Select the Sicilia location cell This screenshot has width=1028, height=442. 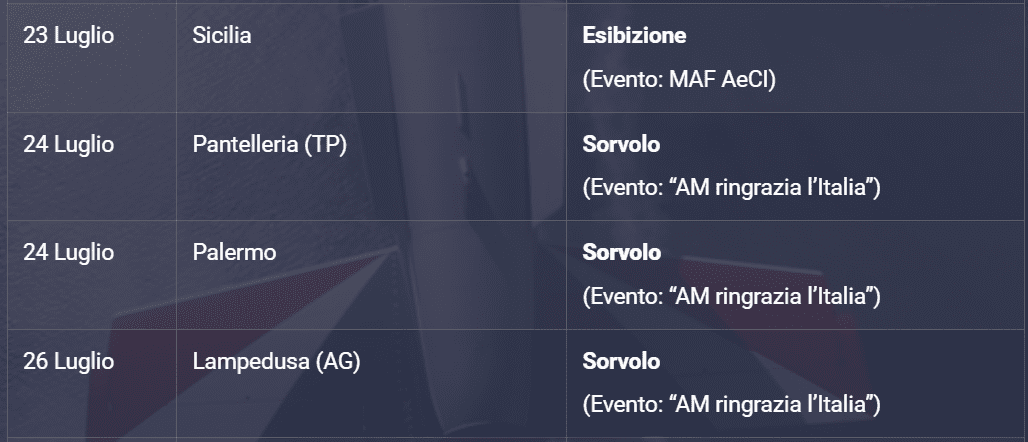coord(221,36)
